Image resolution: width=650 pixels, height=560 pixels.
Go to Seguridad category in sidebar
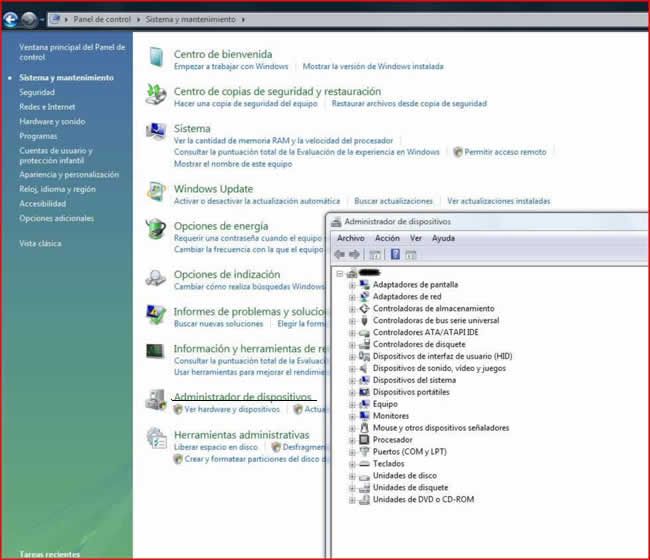point(37,92)
